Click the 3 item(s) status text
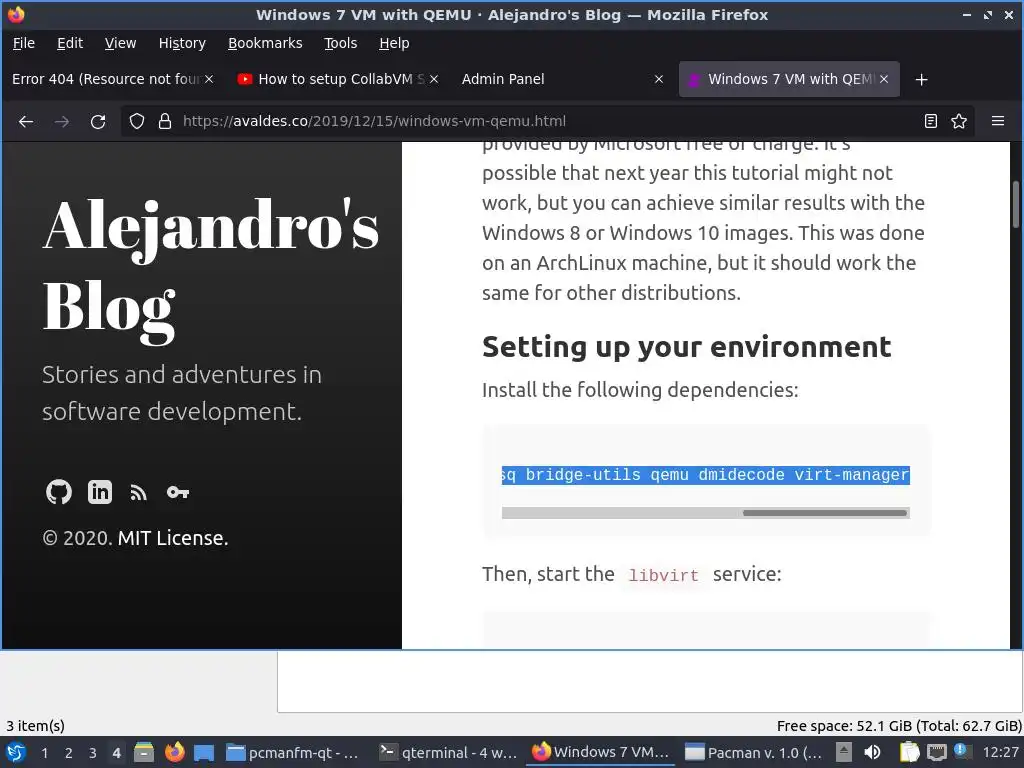This screenshot has width=1024, height=768. tap(36, 726)
